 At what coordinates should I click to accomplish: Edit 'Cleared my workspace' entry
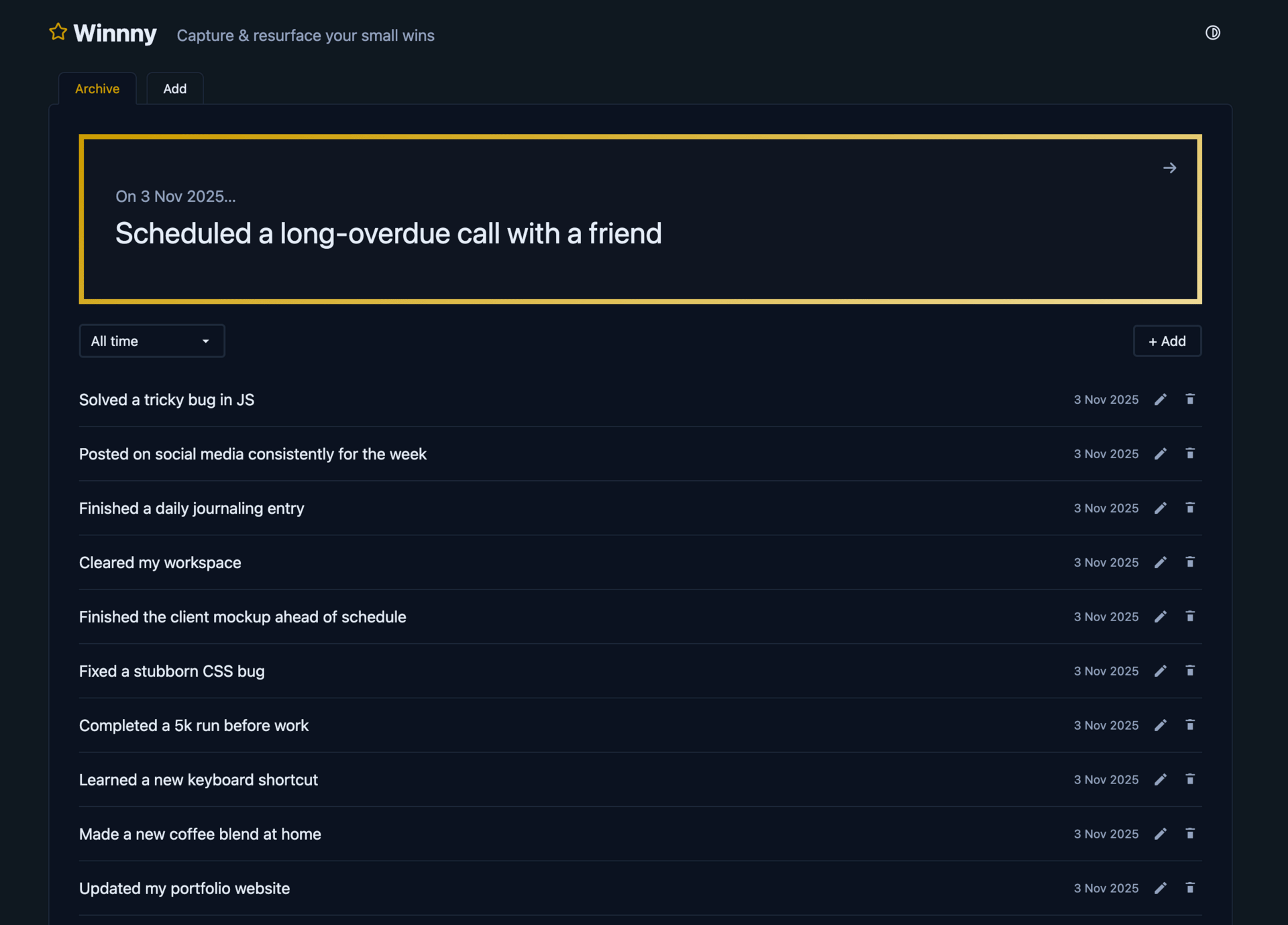[x=1161, y=563]
